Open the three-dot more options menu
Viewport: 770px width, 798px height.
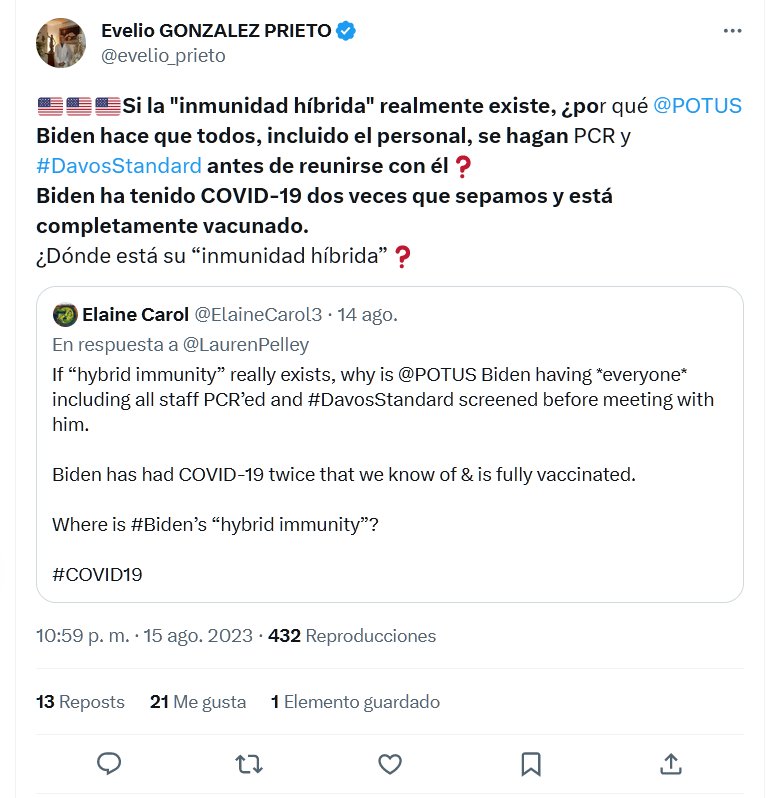(732, 31)
